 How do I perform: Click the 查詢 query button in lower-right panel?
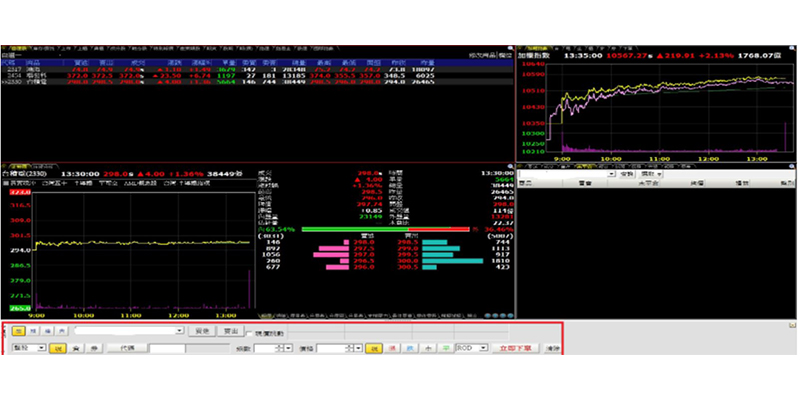[x=627, y=174]
